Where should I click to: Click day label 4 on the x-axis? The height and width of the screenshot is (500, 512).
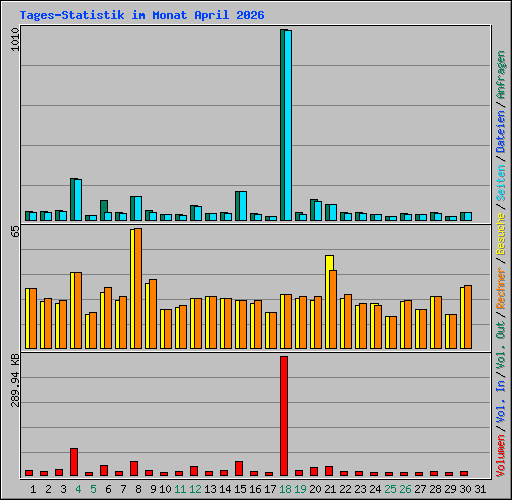[78, 489]
